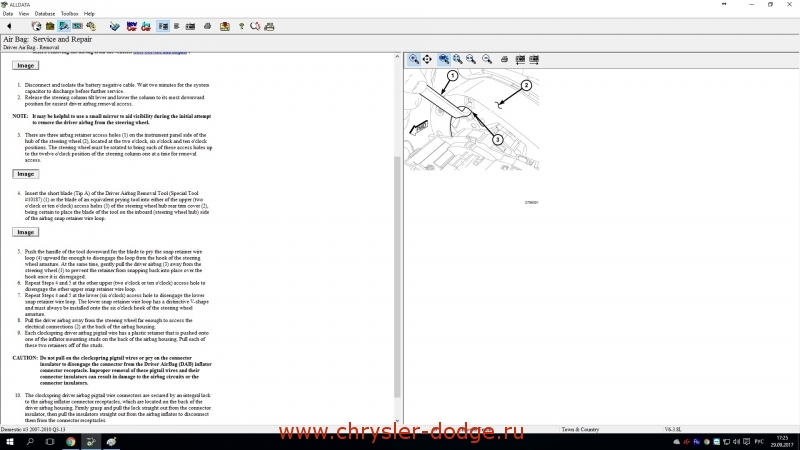Open the Data menu

pyautogui.click(x=8, y=14)
